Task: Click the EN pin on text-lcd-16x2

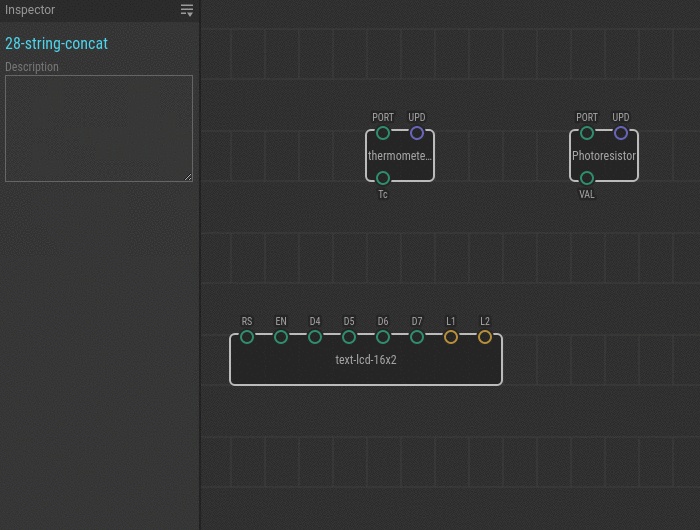Action: [281, 337]
